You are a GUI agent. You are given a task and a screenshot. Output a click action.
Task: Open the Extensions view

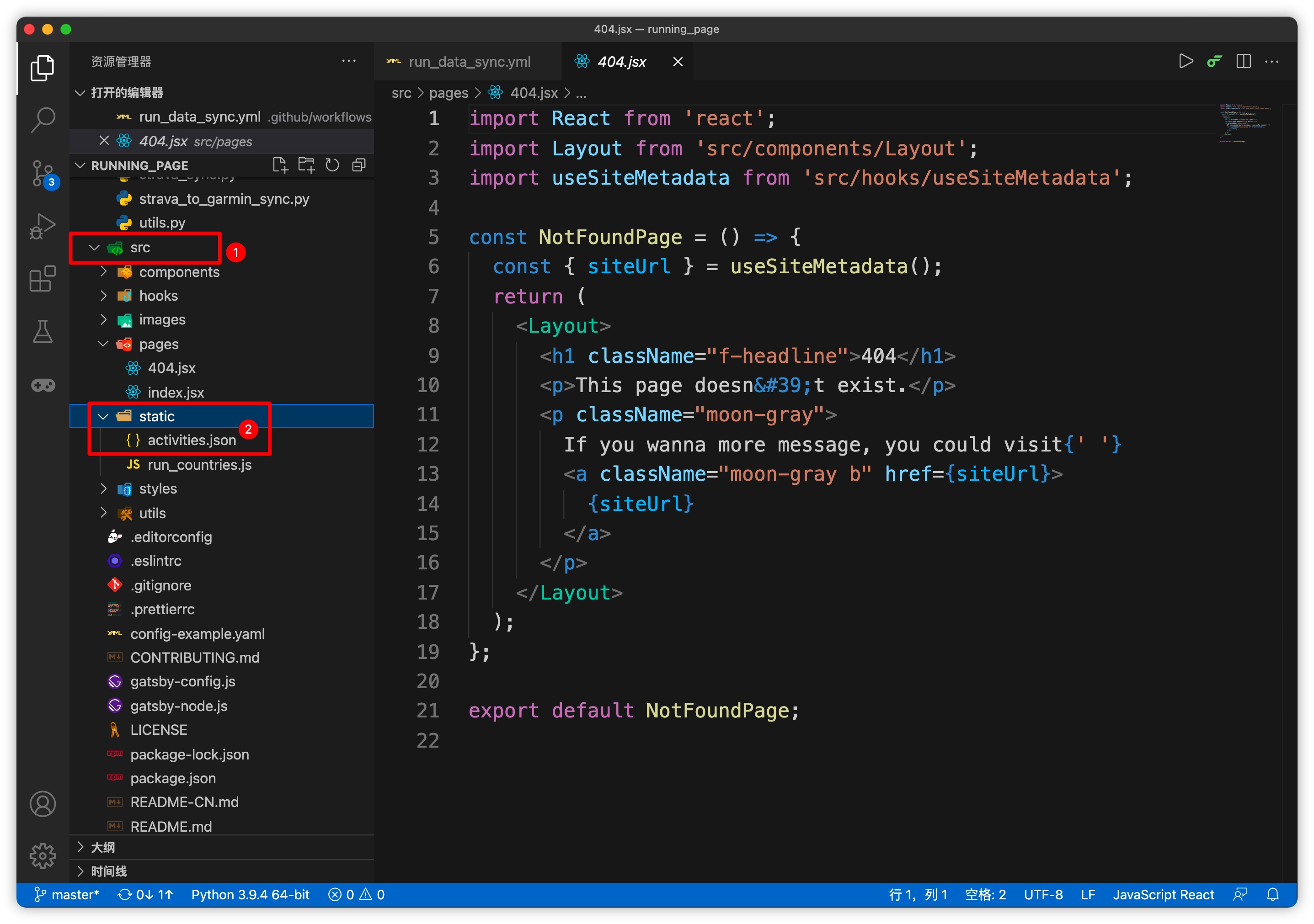click(43, 279)
